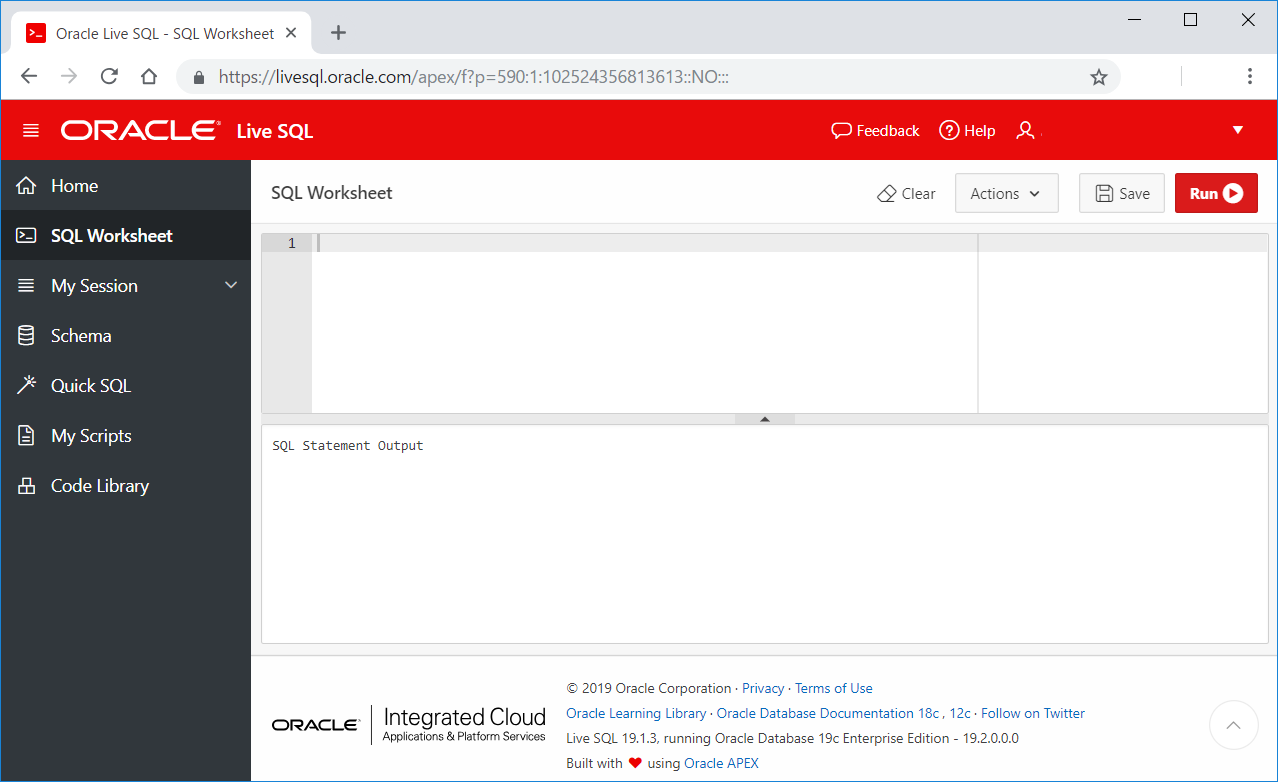The image size is (1278, 782).
Task: Open the Actions dropdown menu
Action: 1006,193
